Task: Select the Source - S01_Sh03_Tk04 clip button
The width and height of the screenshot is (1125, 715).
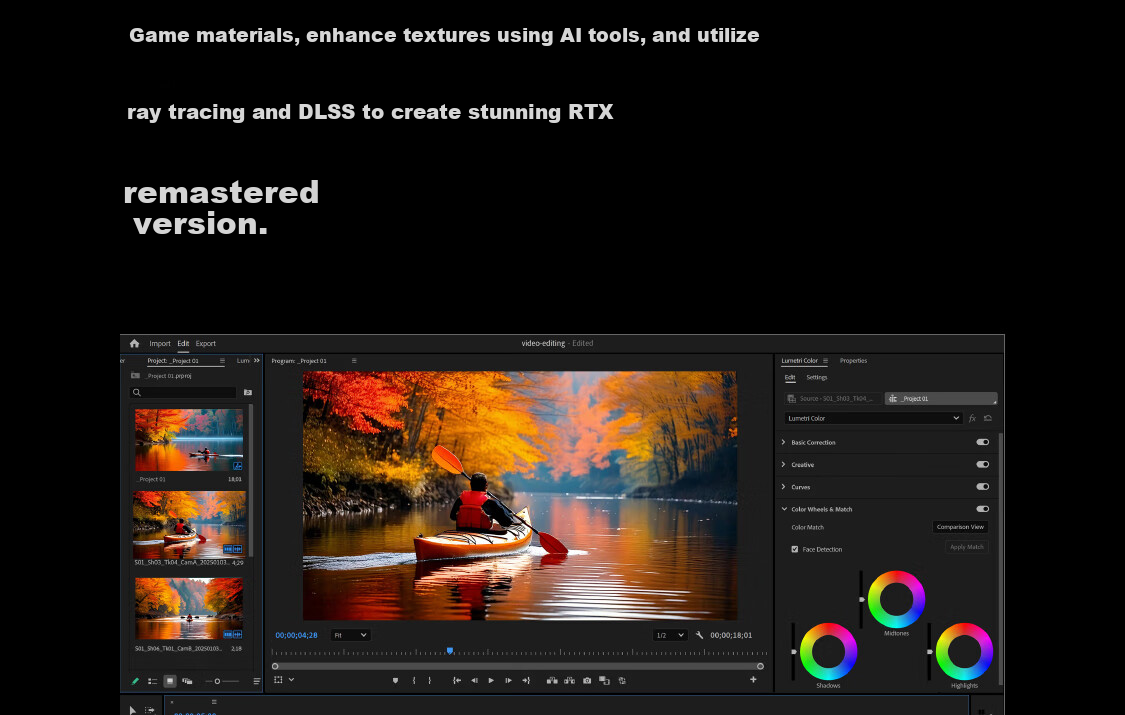Action: [832, 399]
